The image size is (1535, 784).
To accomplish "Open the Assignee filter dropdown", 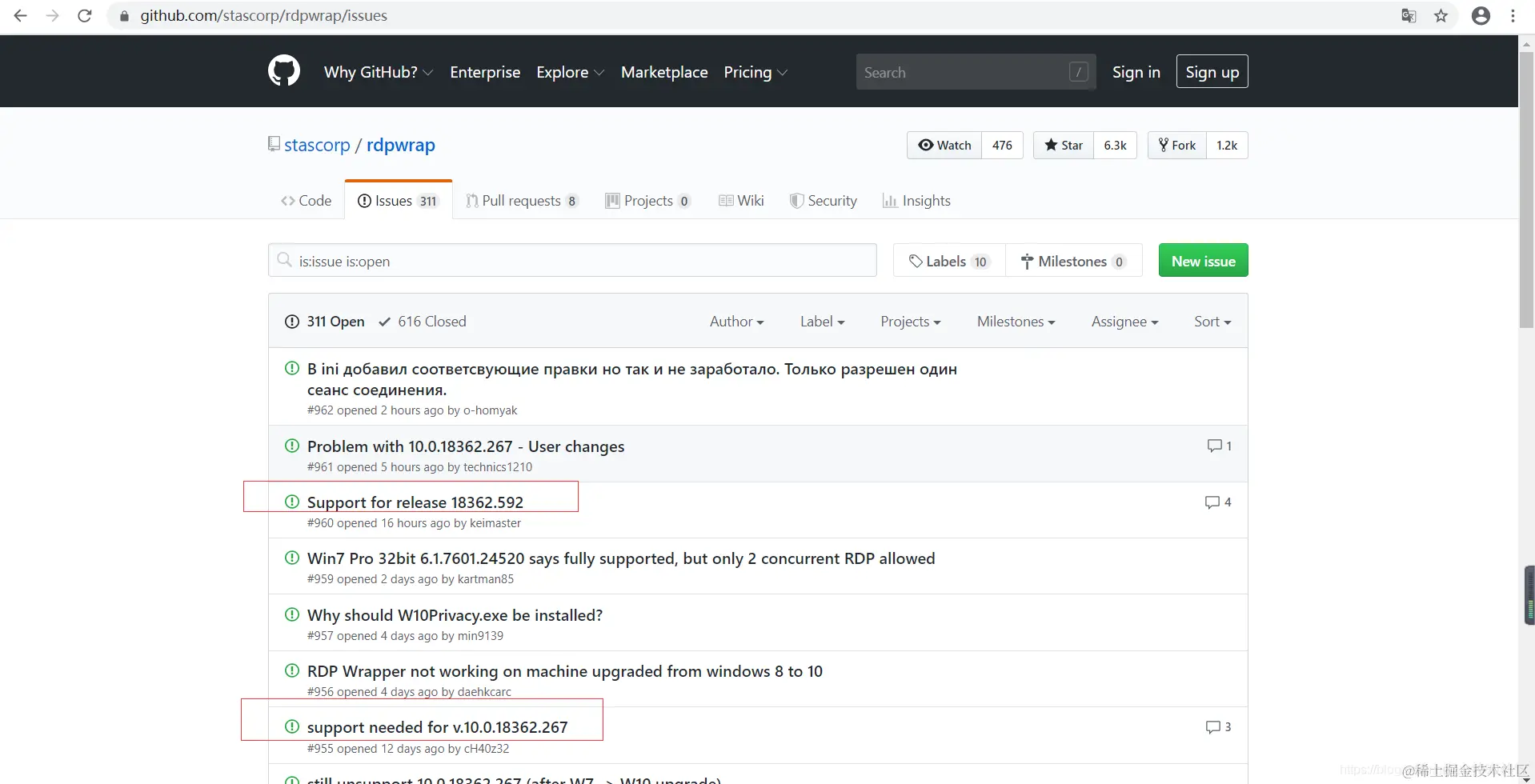I will tap(1125, 322).
